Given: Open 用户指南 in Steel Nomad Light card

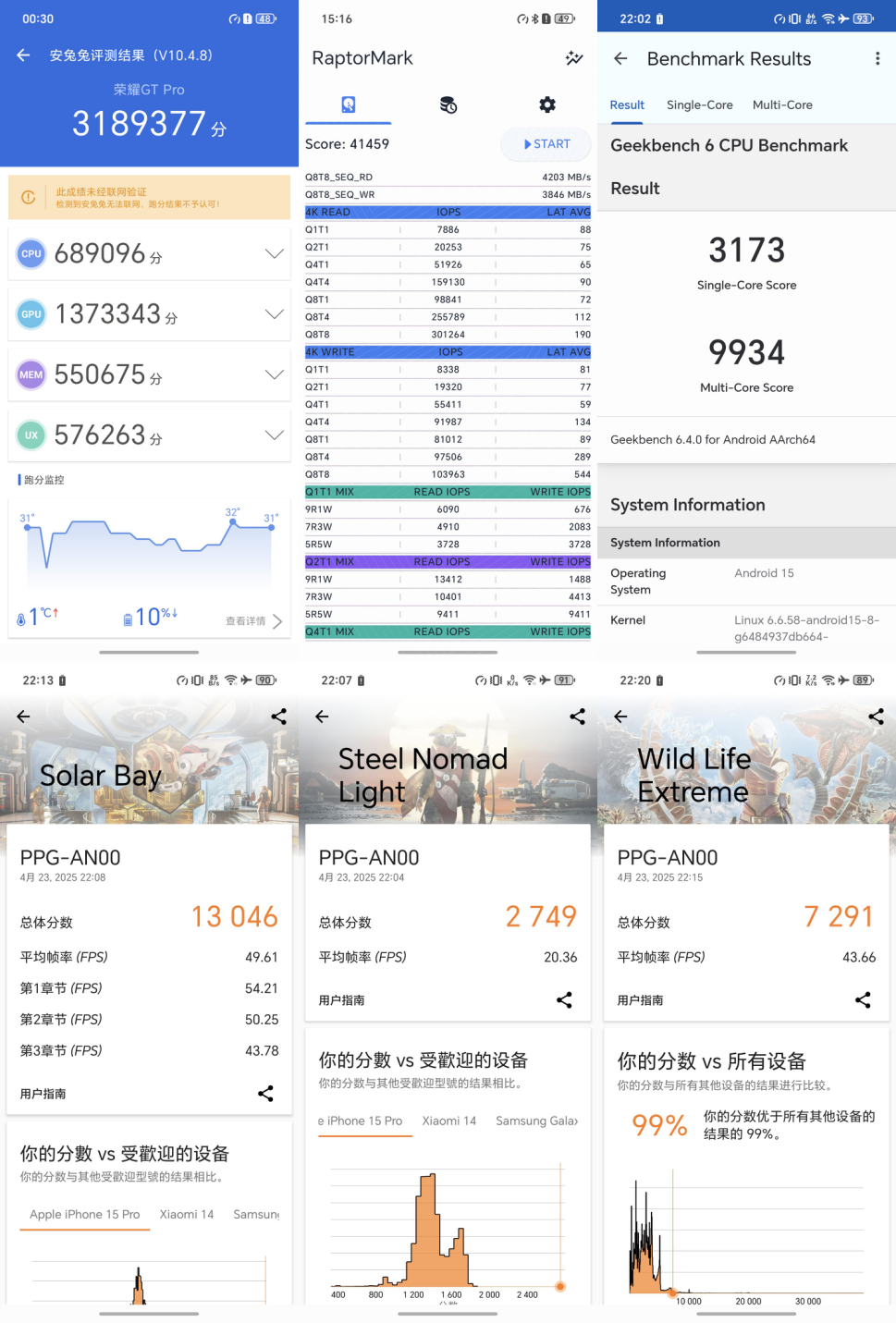Looking at the screenshot, I should pos(342,1000).
